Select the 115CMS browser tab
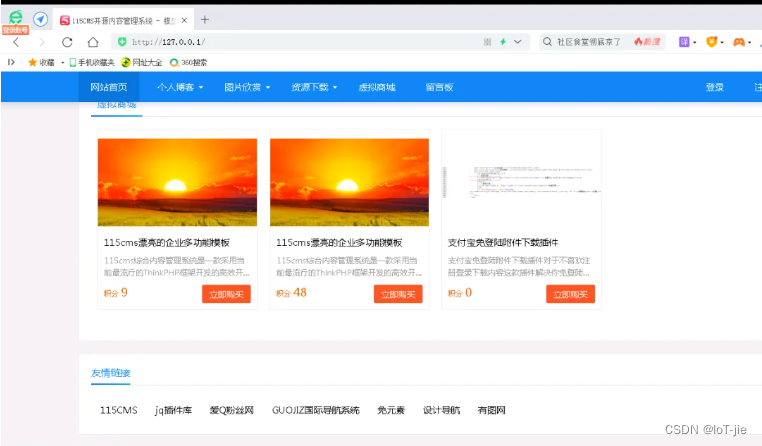 [123, 20]
